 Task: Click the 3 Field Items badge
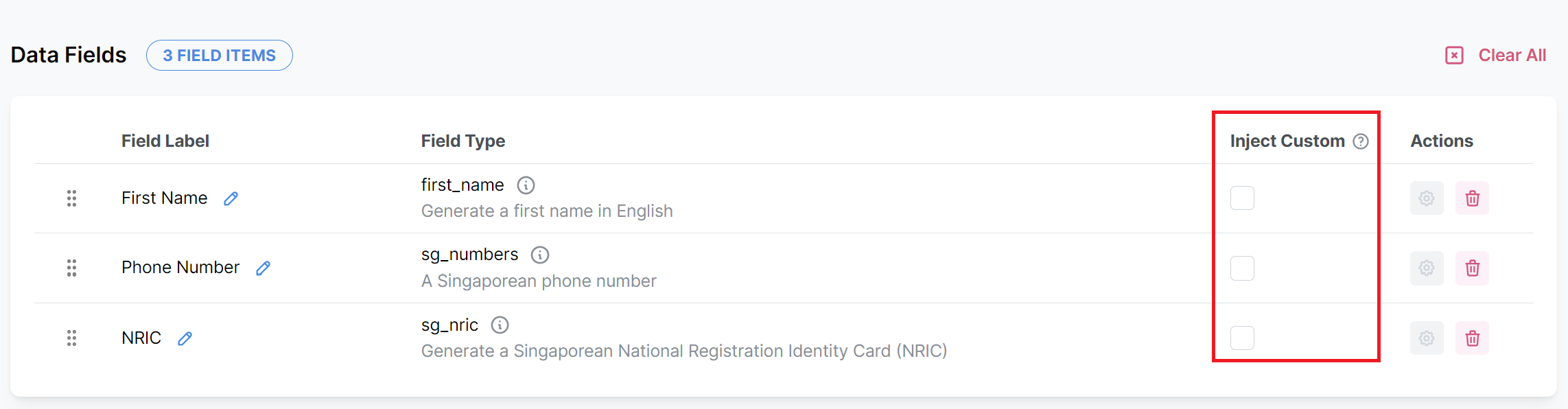pos(220,56)
